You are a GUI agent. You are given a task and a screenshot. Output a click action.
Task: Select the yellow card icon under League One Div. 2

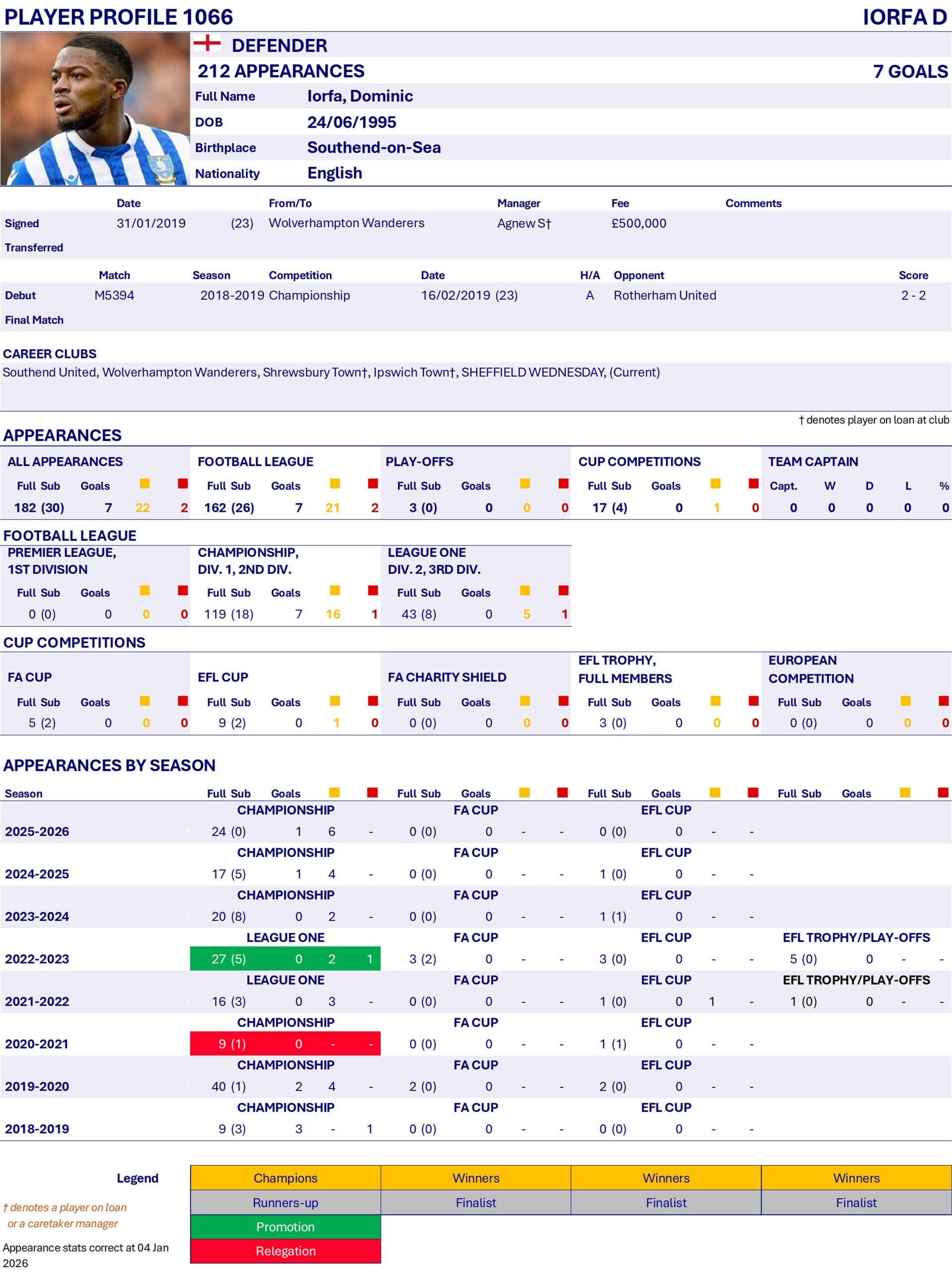click(525, 590)
